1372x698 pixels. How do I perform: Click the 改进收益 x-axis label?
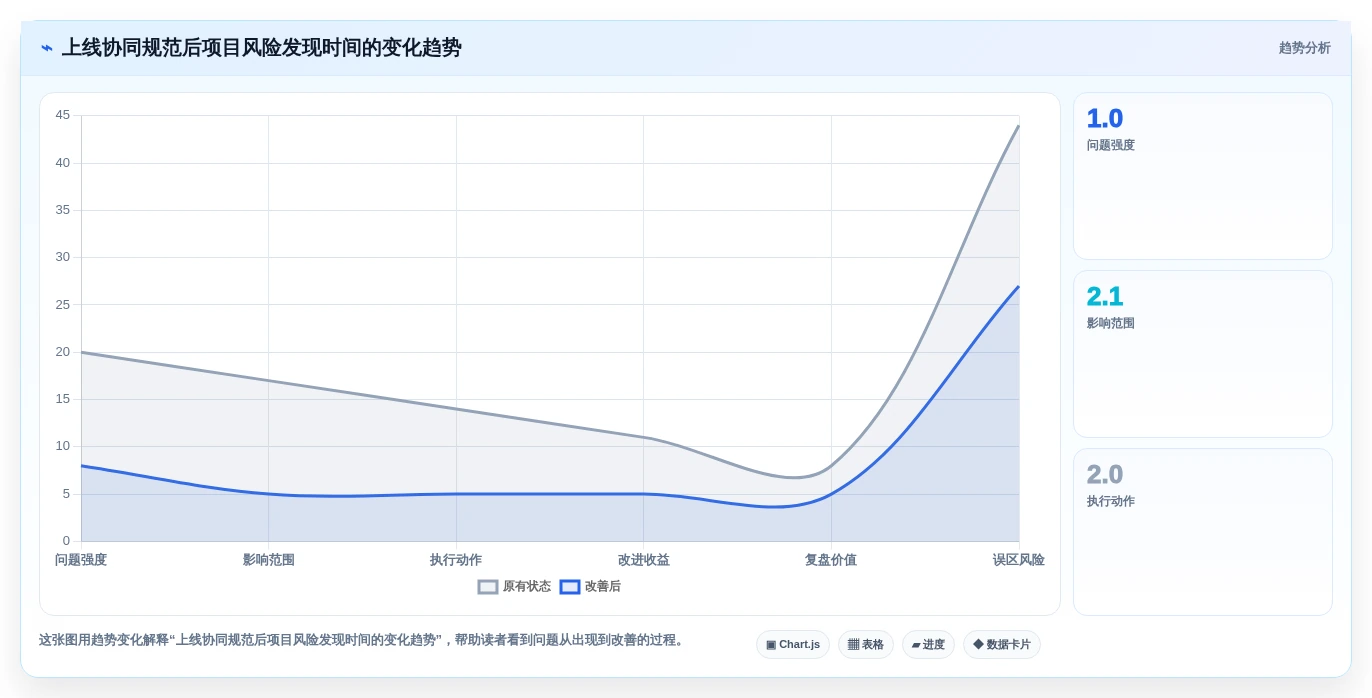(644, 560)
